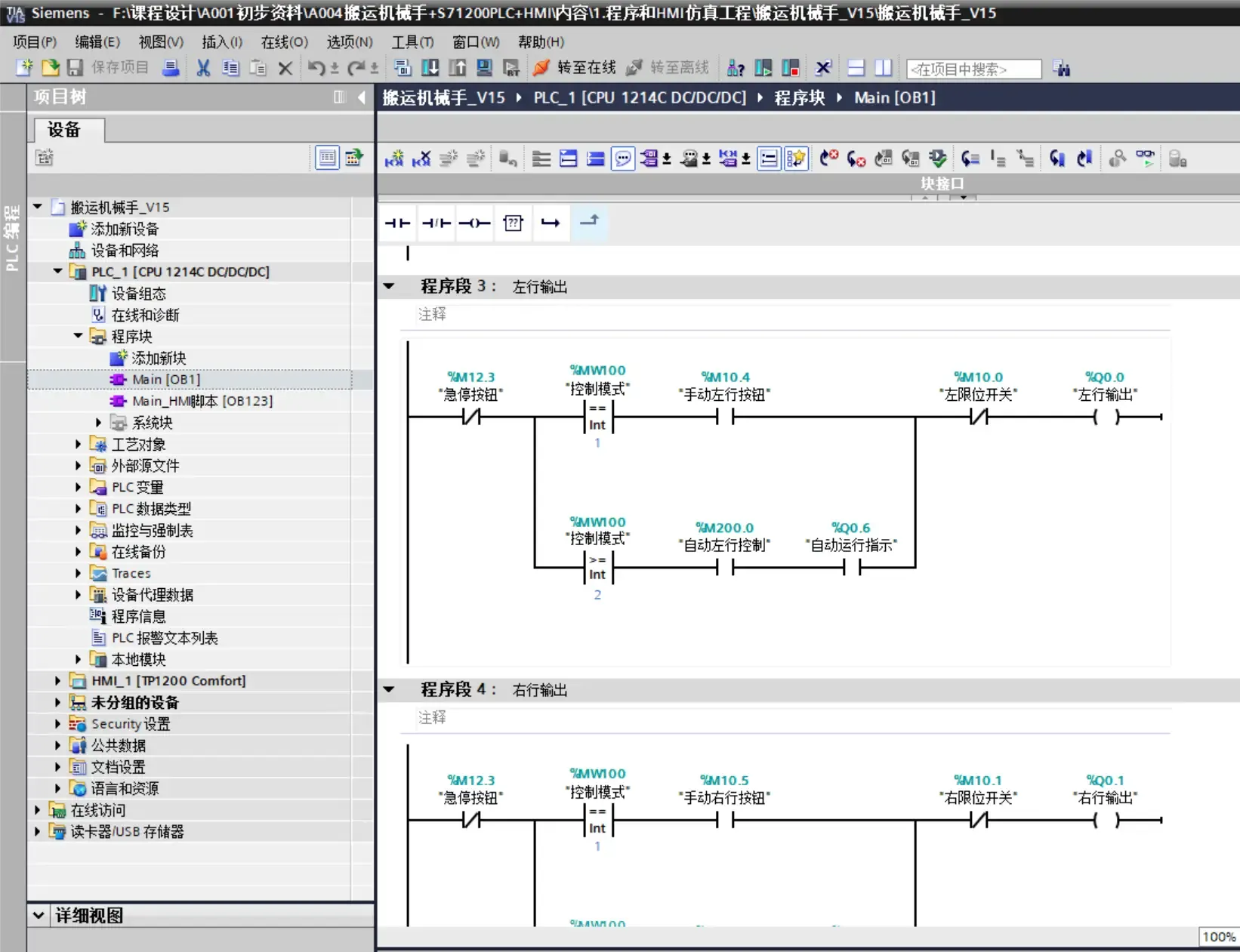
Task: Click the cut scissors icon
Action: click(203, 68)
